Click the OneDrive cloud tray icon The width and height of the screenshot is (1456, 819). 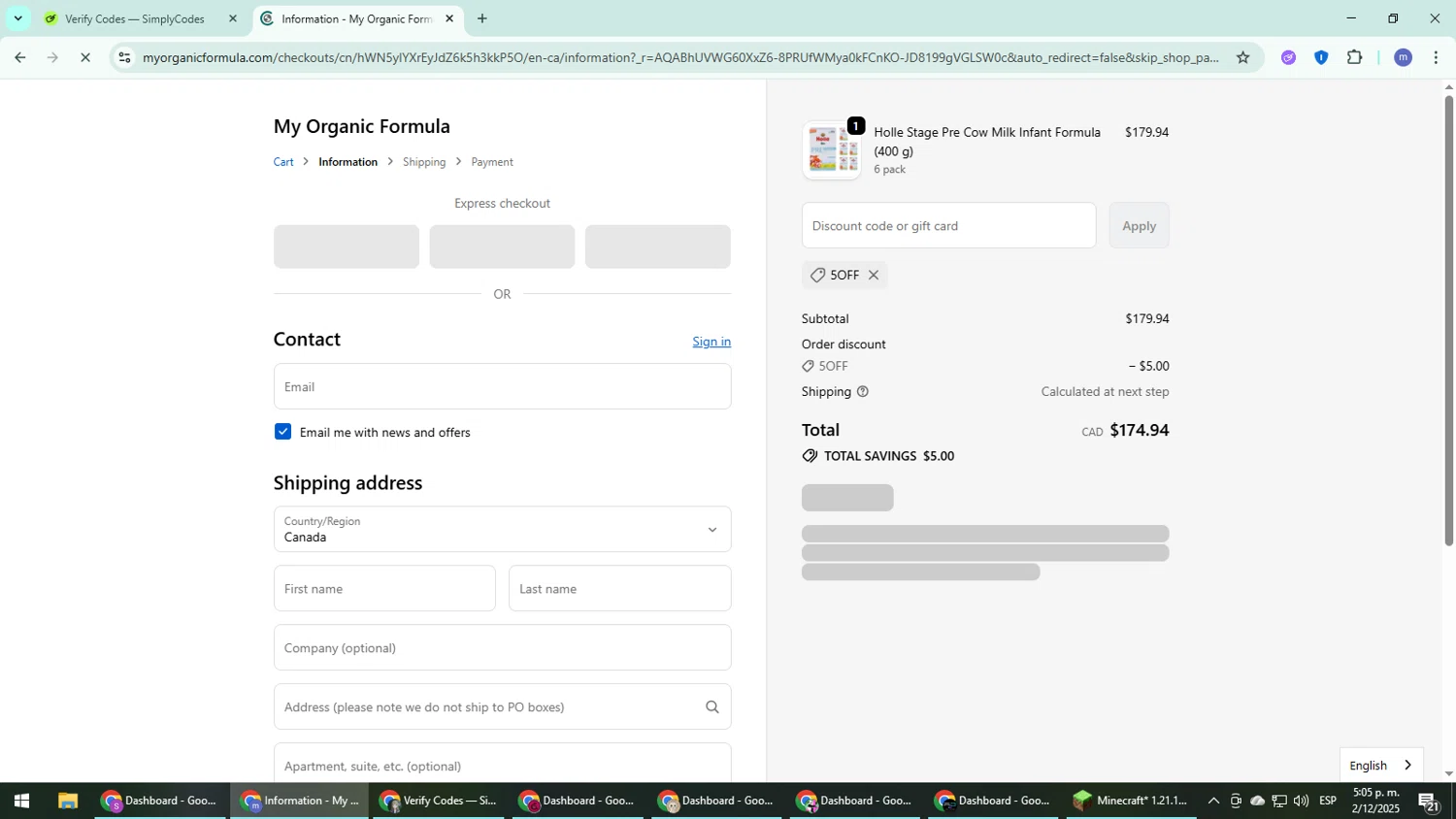tap(1258, 802)
